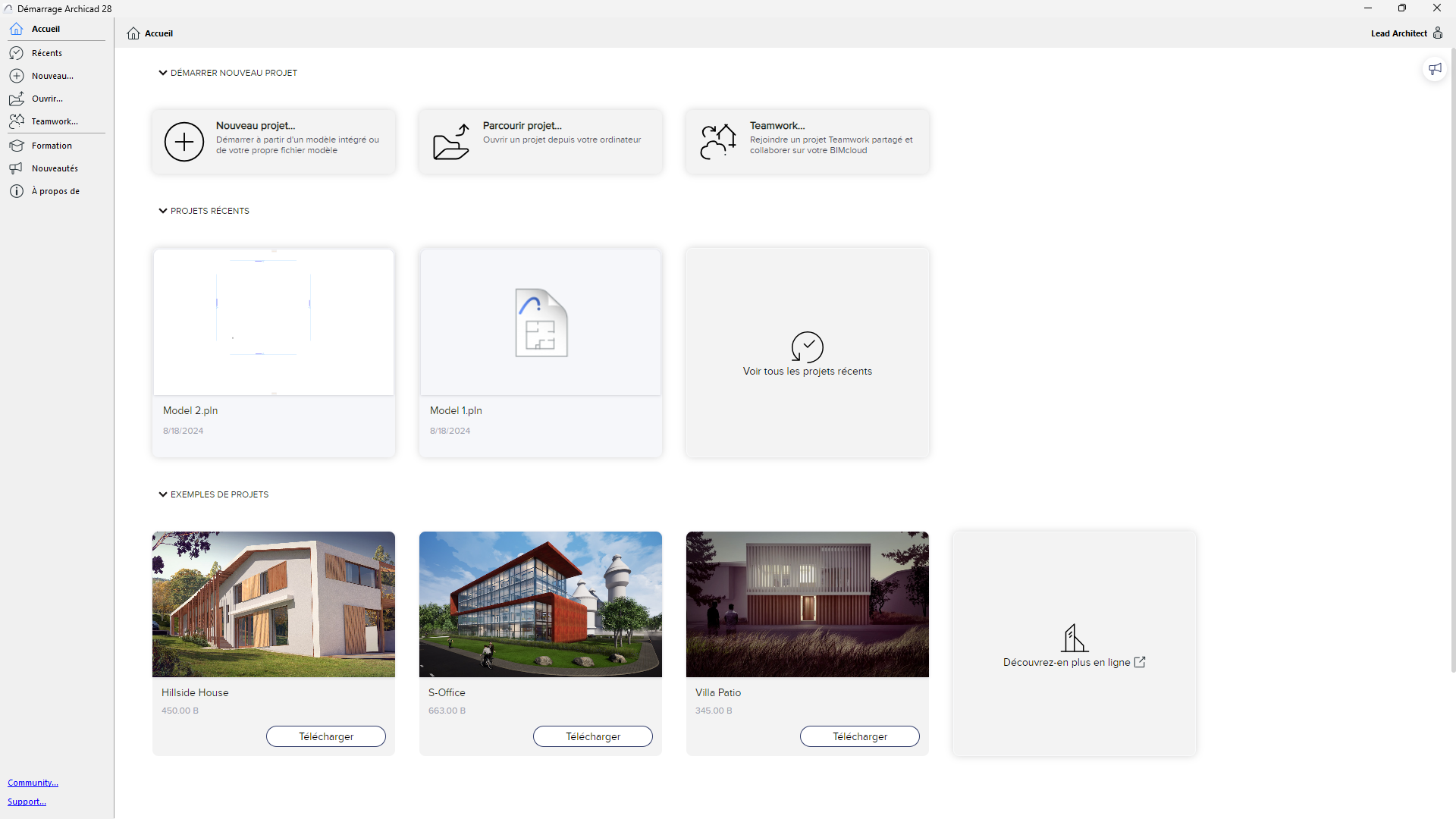This screenshot has height=819, width=1456.
Task: Select Nouveautés in the sidebar menu
Action: pos(55,168)
